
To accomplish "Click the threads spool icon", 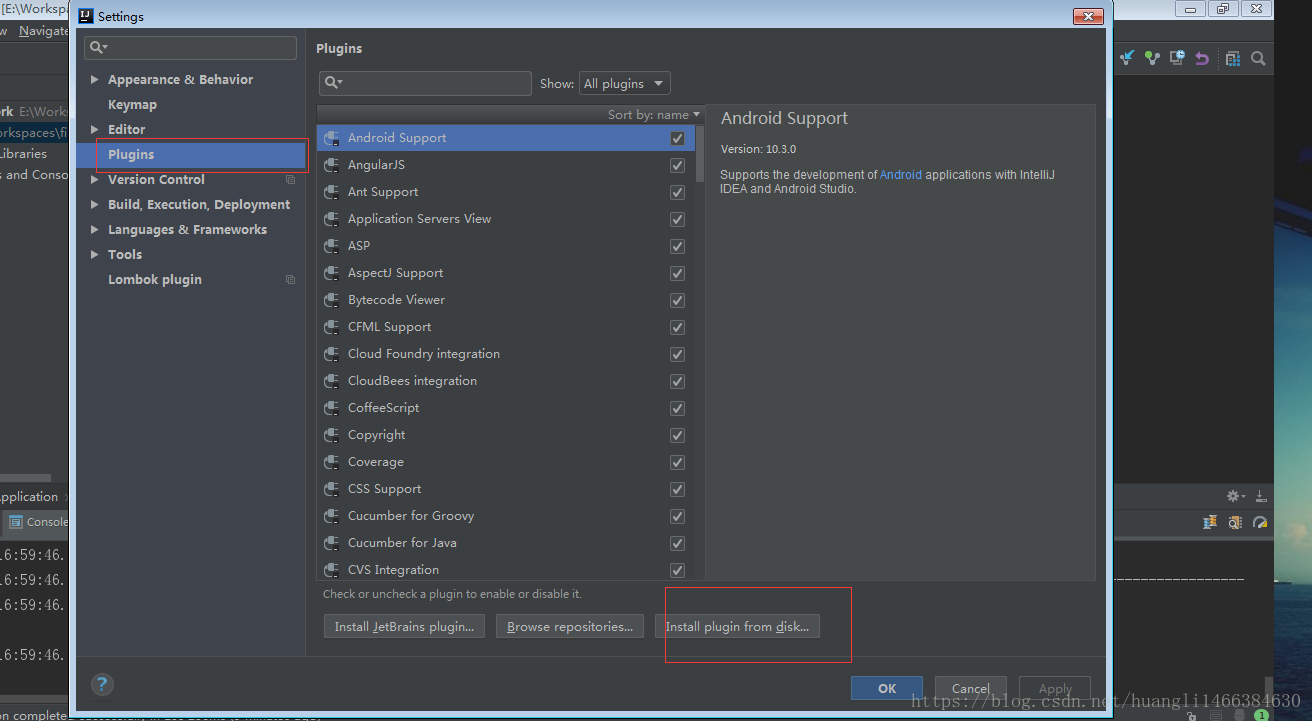I will coord(1210,522).
